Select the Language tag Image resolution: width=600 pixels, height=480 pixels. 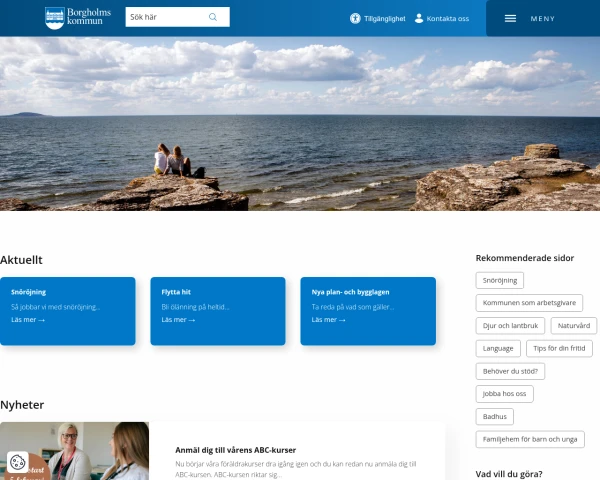coord(498,348)
